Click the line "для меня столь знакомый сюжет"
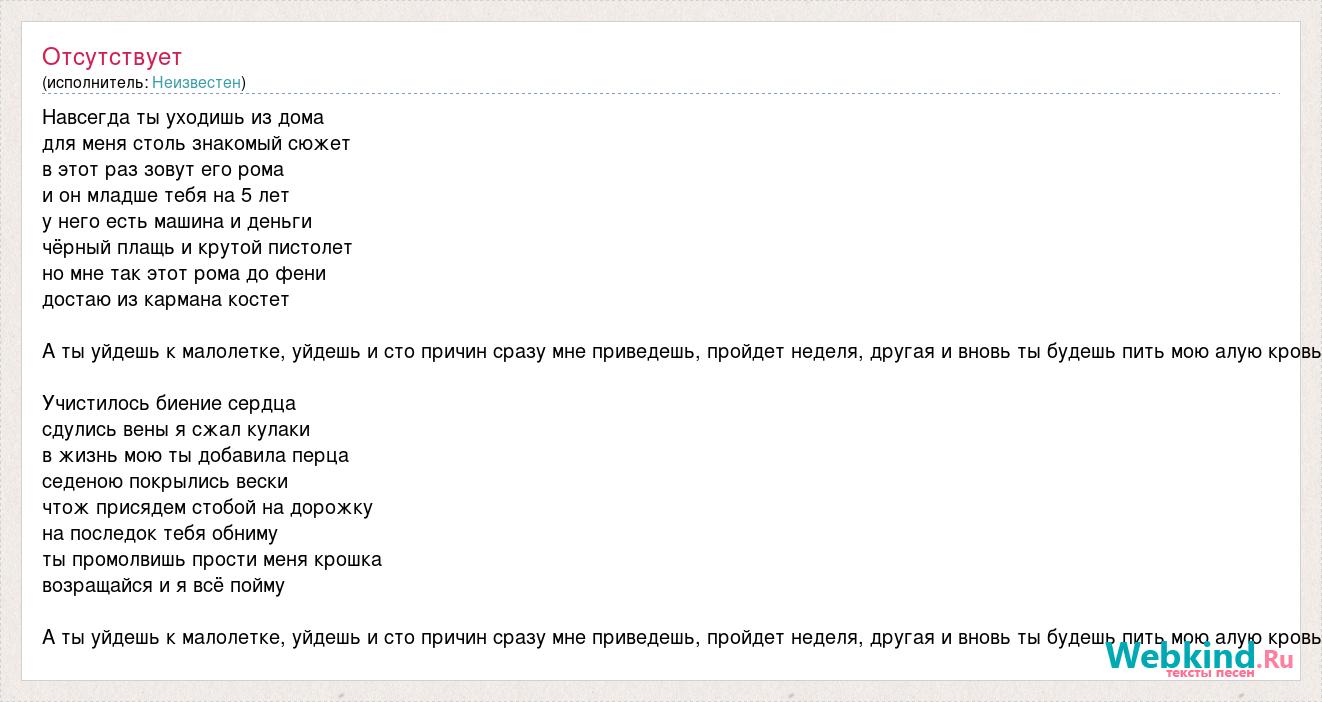The image size is (1322, 702). (196, 143)
